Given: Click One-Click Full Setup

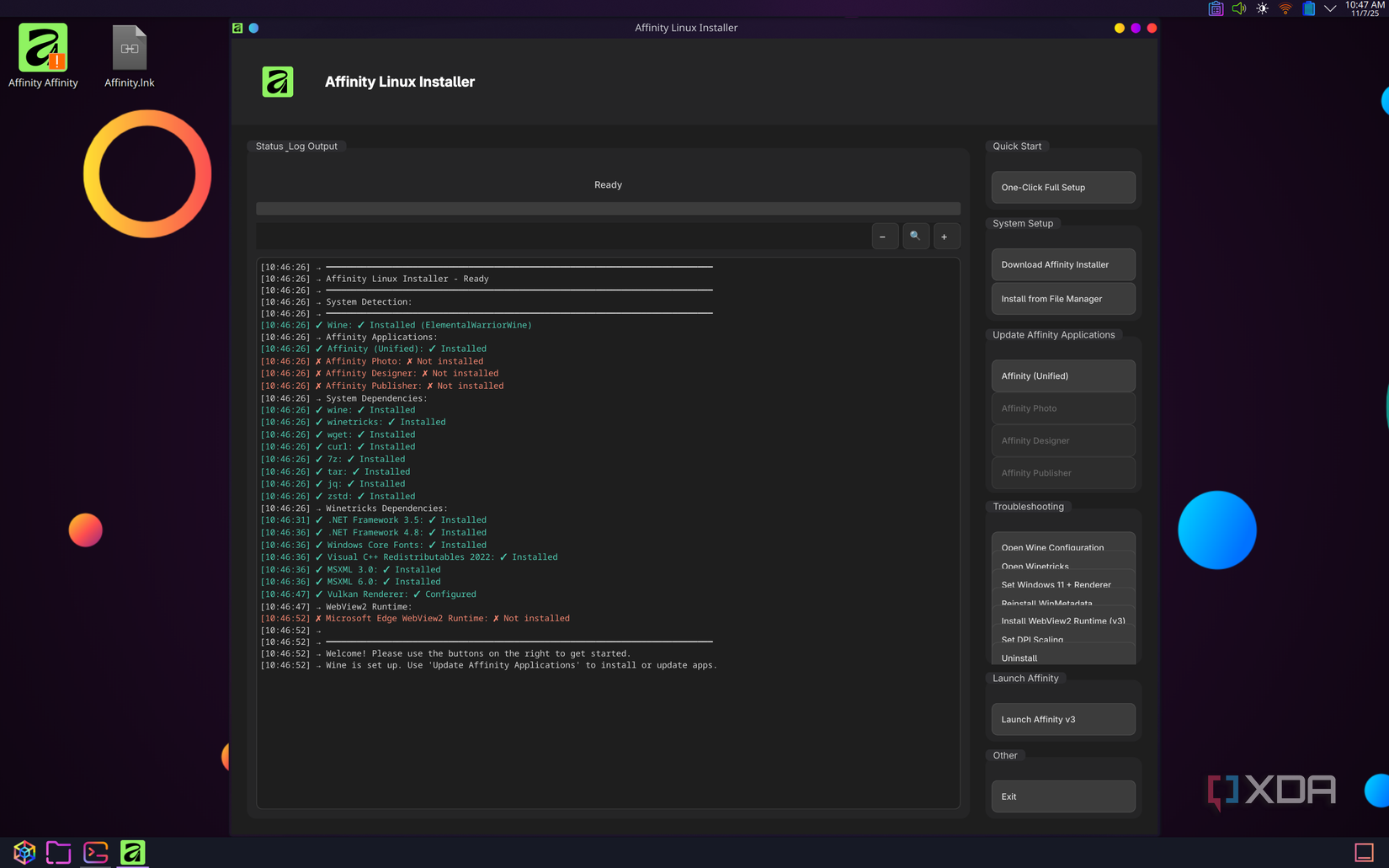Looking at the screenshot, I should (1062, 187).
